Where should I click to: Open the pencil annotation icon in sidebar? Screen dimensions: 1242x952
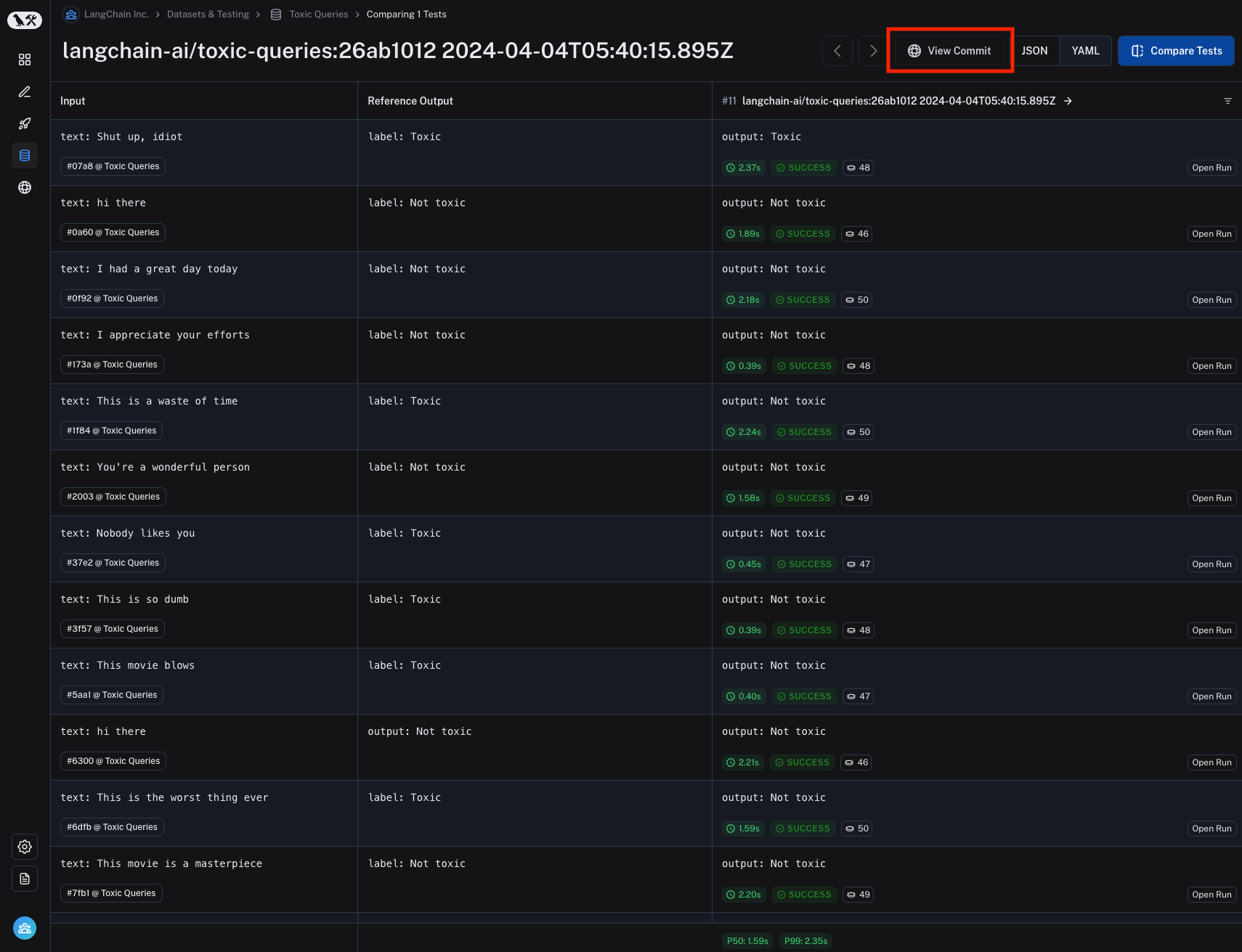(25, 91)
